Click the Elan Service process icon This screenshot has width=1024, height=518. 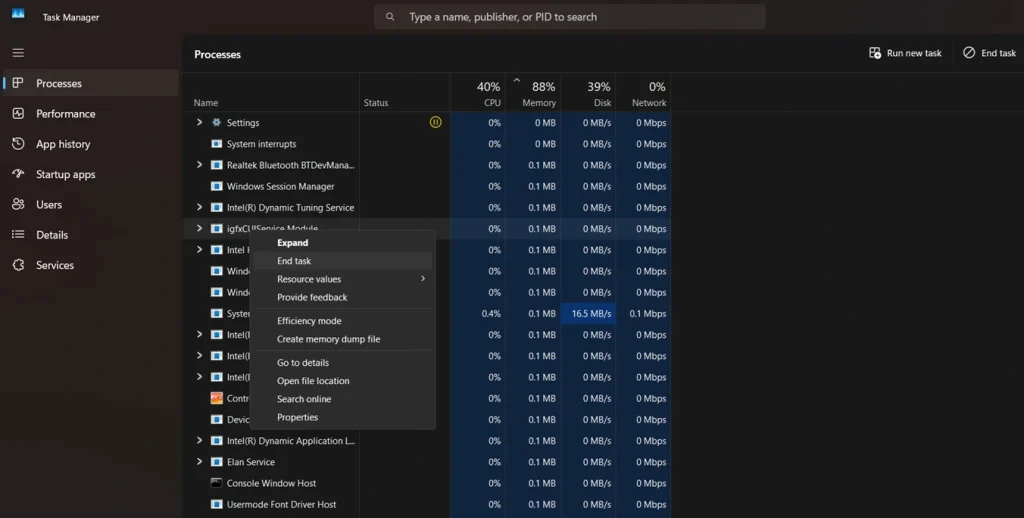click(216, 462)
